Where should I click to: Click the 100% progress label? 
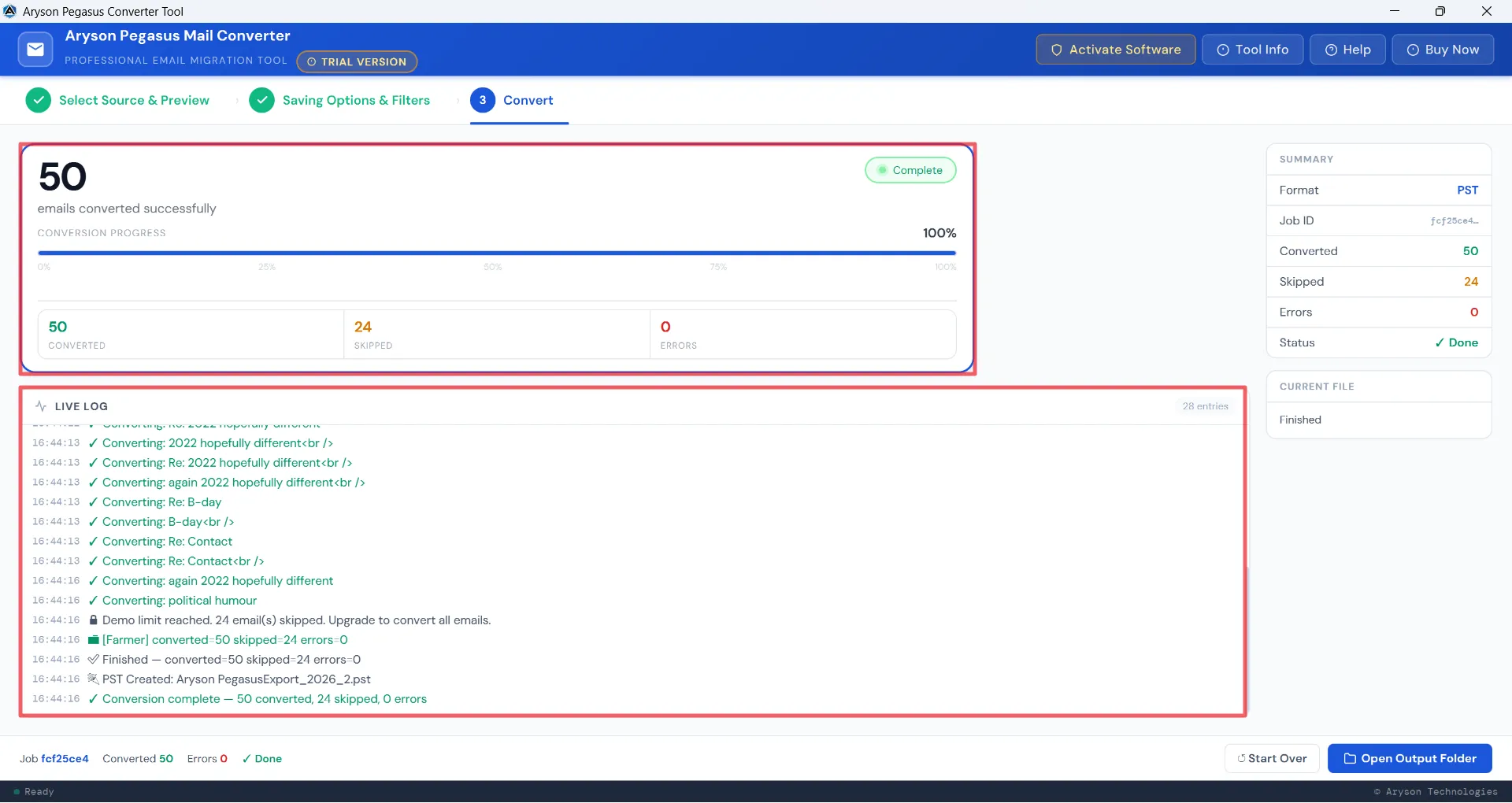[939, 233]
